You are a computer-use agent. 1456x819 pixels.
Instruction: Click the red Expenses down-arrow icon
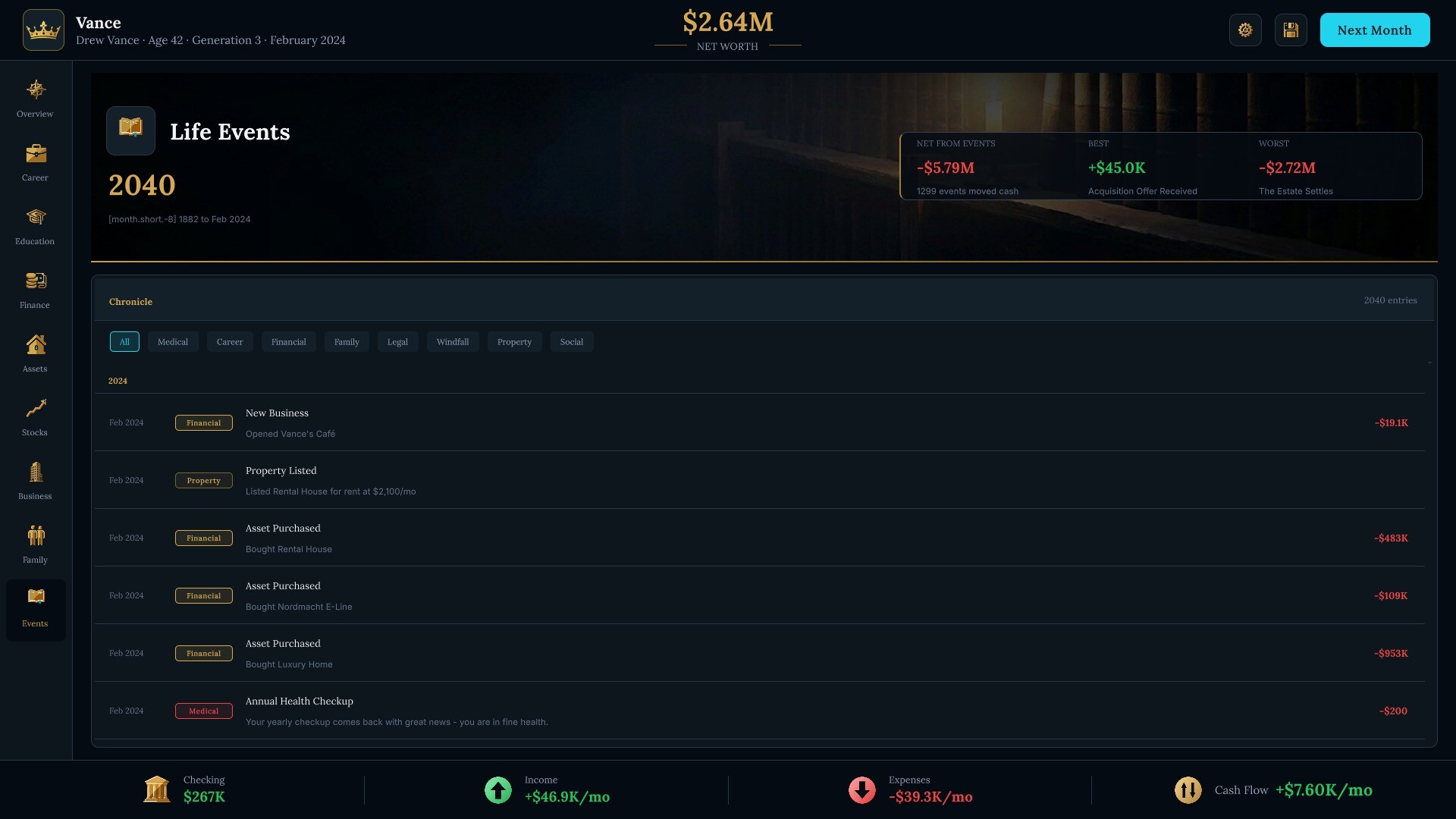tap(862, 790)
